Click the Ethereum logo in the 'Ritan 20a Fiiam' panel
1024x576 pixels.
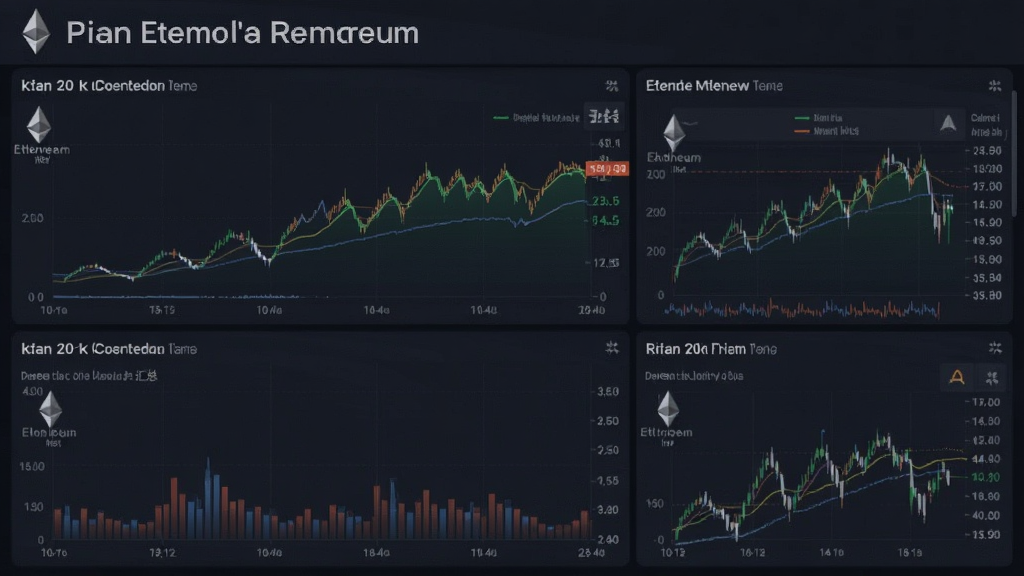tap(667, 409)
